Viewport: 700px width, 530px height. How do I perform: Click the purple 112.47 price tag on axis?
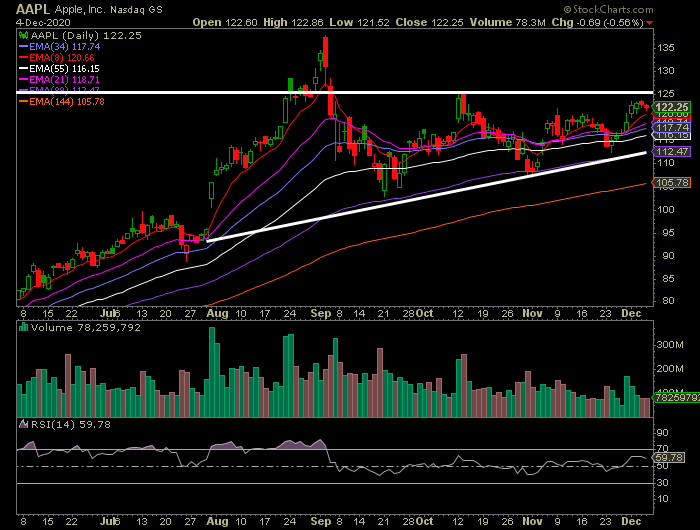click(x=672, y=152)
